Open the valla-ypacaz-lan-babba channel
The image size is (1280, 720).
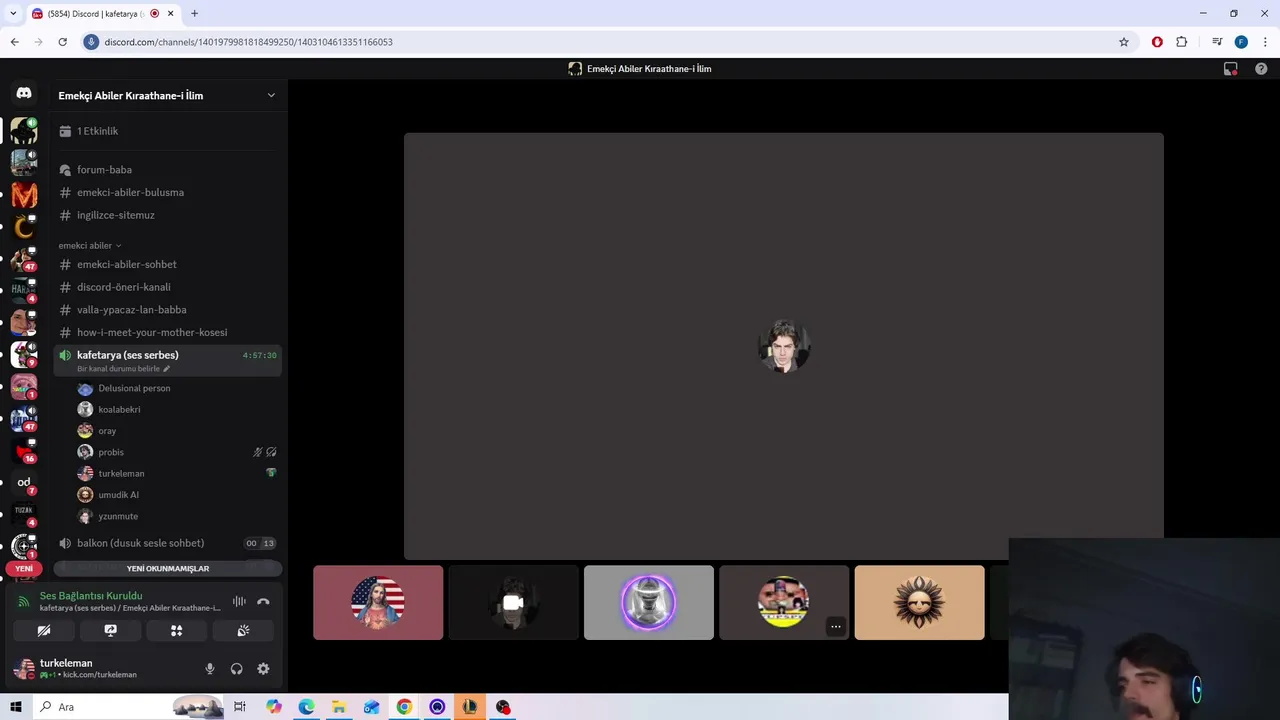point(167,310)
